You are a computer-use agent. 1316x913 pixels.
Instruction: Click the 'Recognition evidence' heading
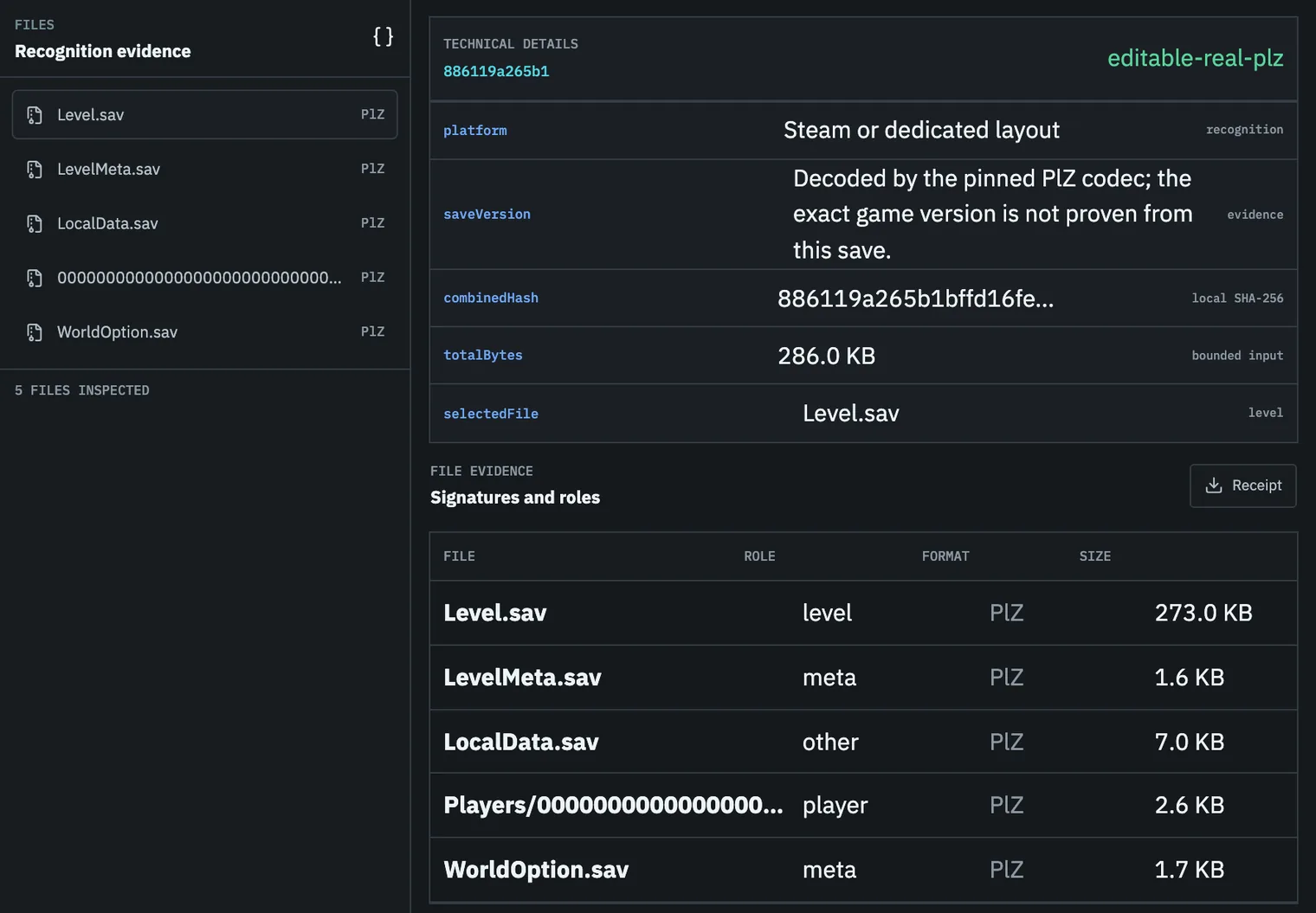[103, 51]
